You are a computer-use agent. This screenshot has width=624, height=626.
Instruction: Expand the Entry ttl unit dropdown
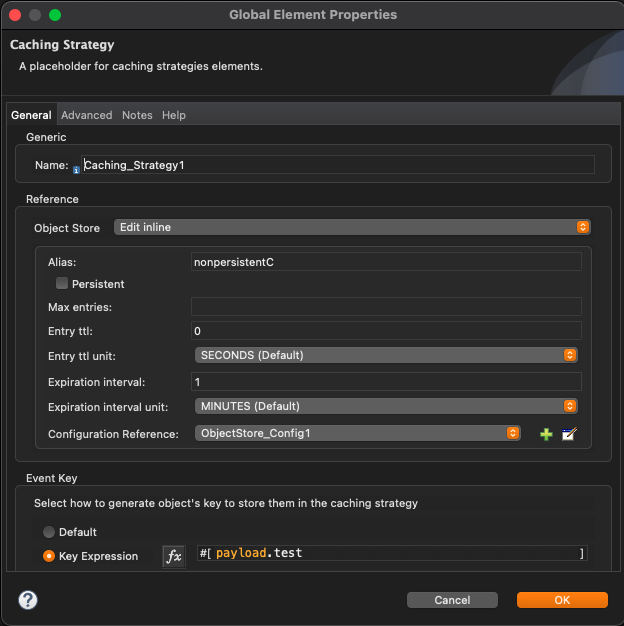[x=386, y=355]
